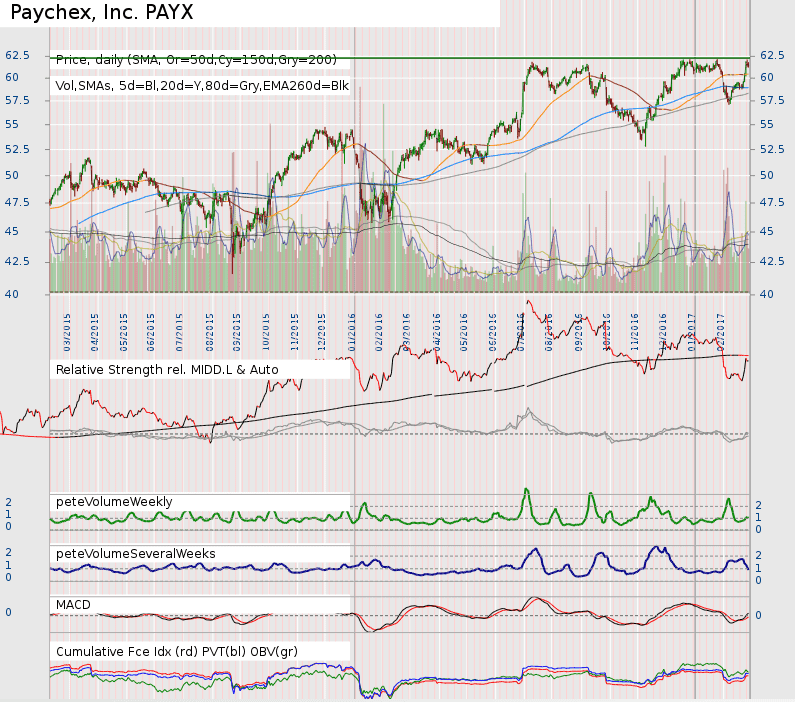The height and width of the screenshot is (702, 795).
Task: Select the 10/2015 date label
Action: tap(266, 332)
